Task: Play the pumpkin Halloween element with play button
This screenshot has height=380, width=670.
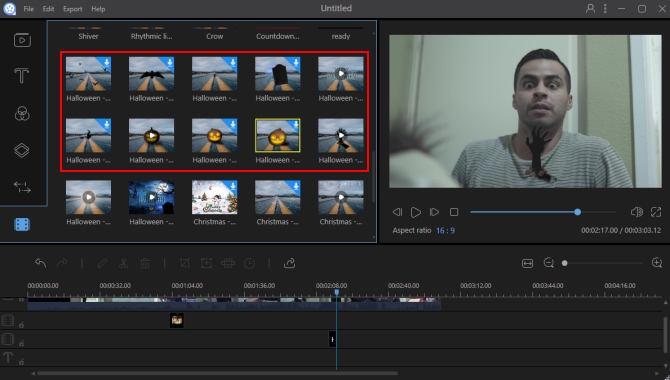Action: click(x=151, y=136)
